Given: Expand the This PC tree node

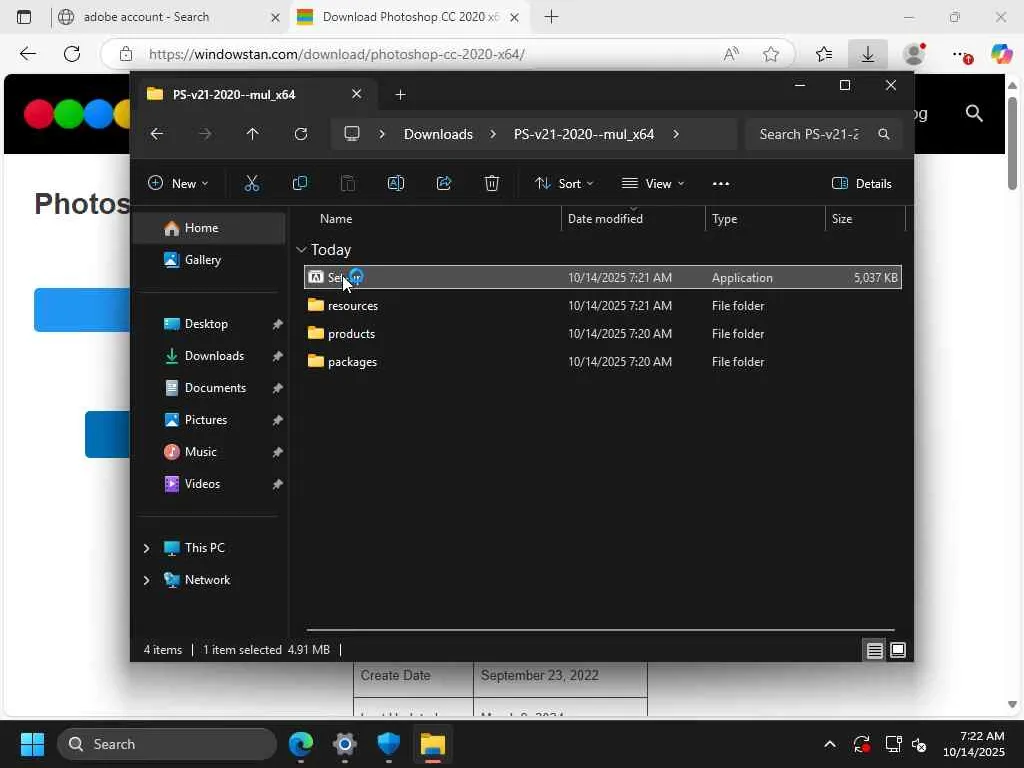Looking at the screenshot, I should click(x=146, y=548).
